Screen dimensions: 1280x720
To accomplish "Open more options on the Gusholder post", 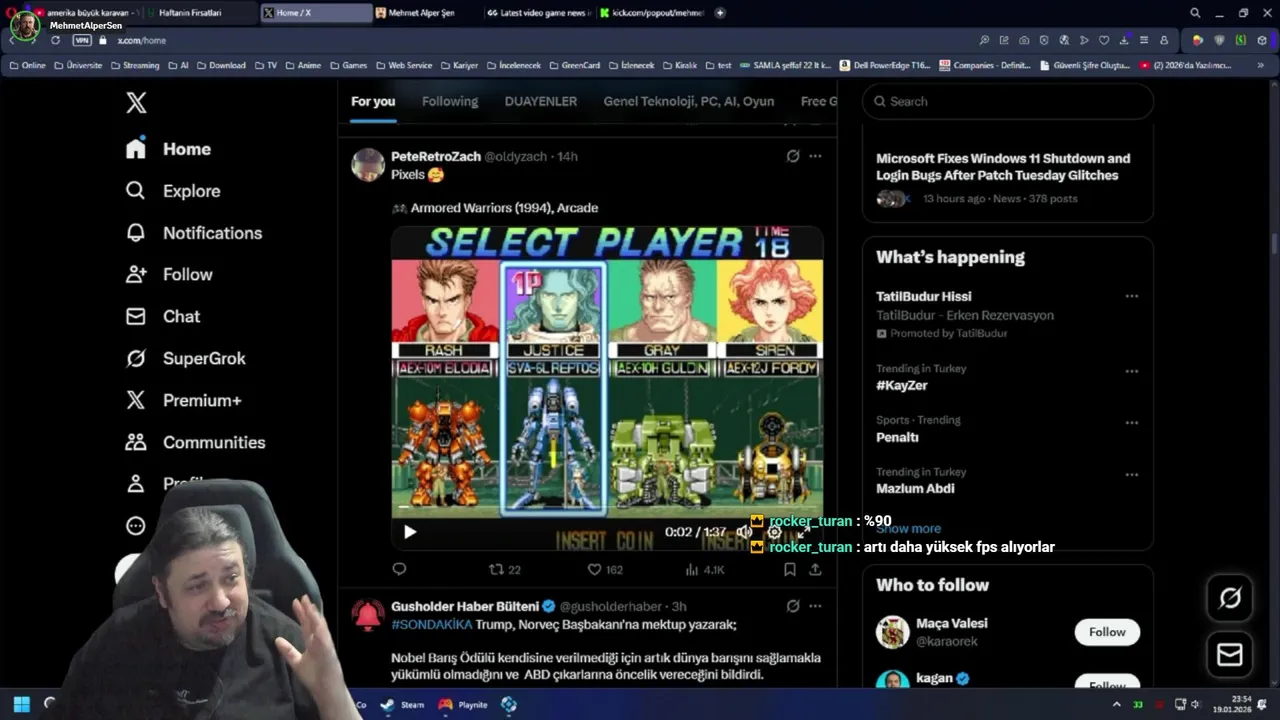I will [815, 606].
